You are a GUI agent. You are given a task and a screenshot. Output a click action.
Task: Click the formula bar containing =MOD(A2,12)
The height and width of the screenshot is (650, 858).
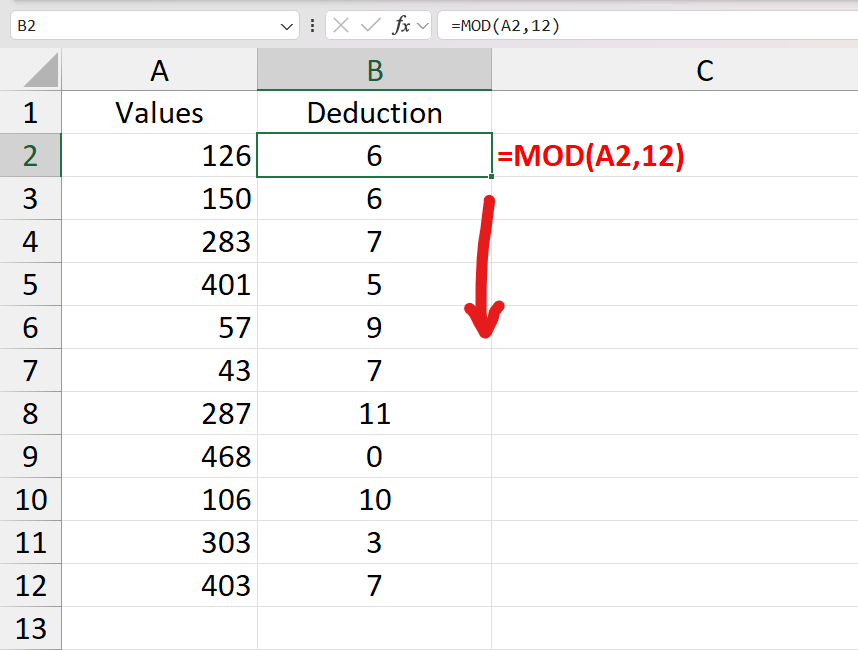click(648, 26)
